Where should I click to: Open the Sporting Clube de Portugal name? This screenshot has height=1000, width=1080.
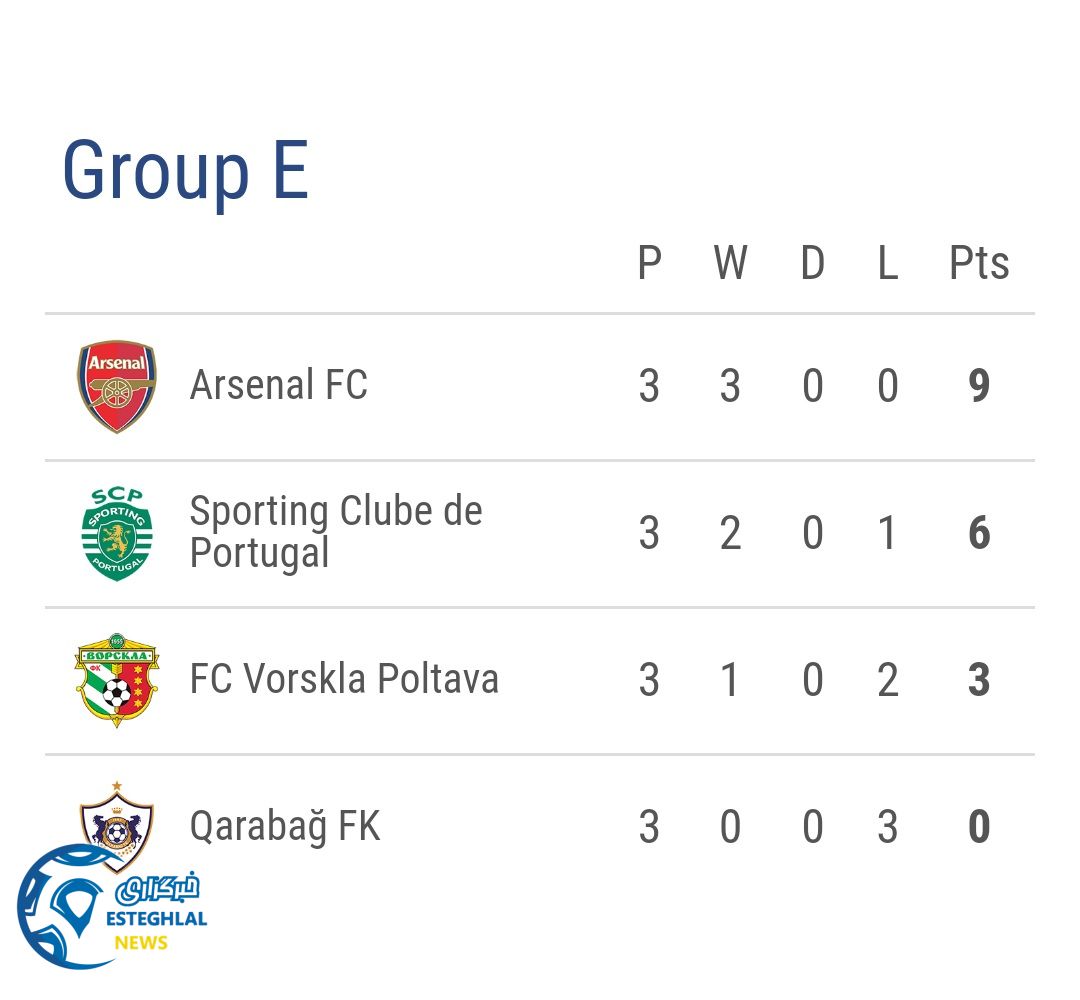coord(336,531)
